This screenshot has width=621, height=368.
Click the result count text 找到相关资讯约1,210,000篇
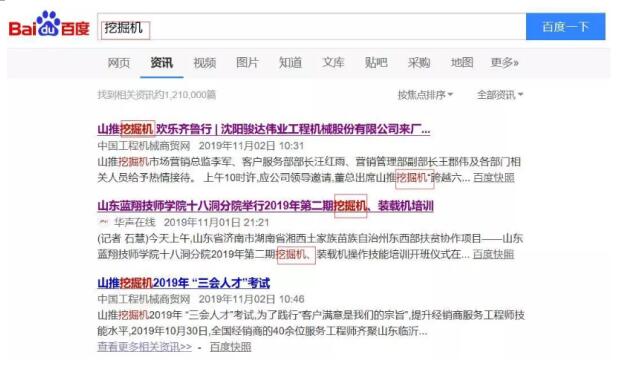point(157,95)
